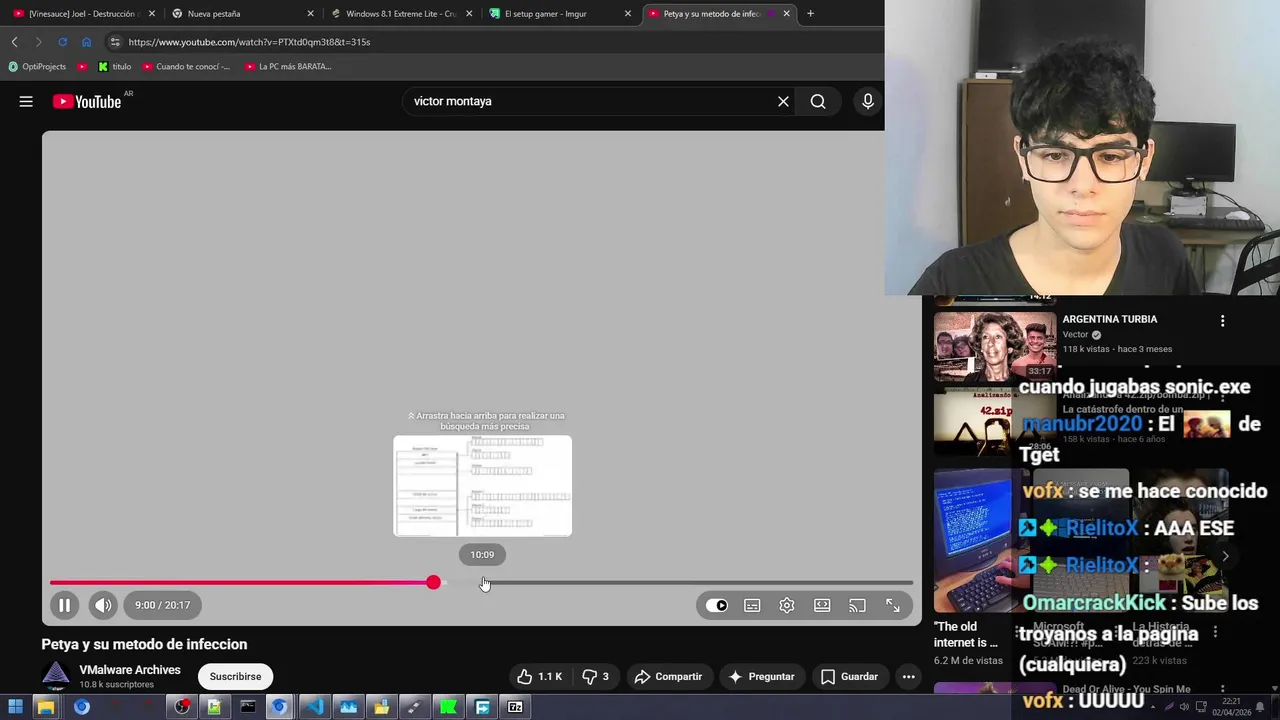The width and height of the screenshot is (1280, 720).
Task: Open a new browser tab with the plus icon
Action: [x=810, y=14]
